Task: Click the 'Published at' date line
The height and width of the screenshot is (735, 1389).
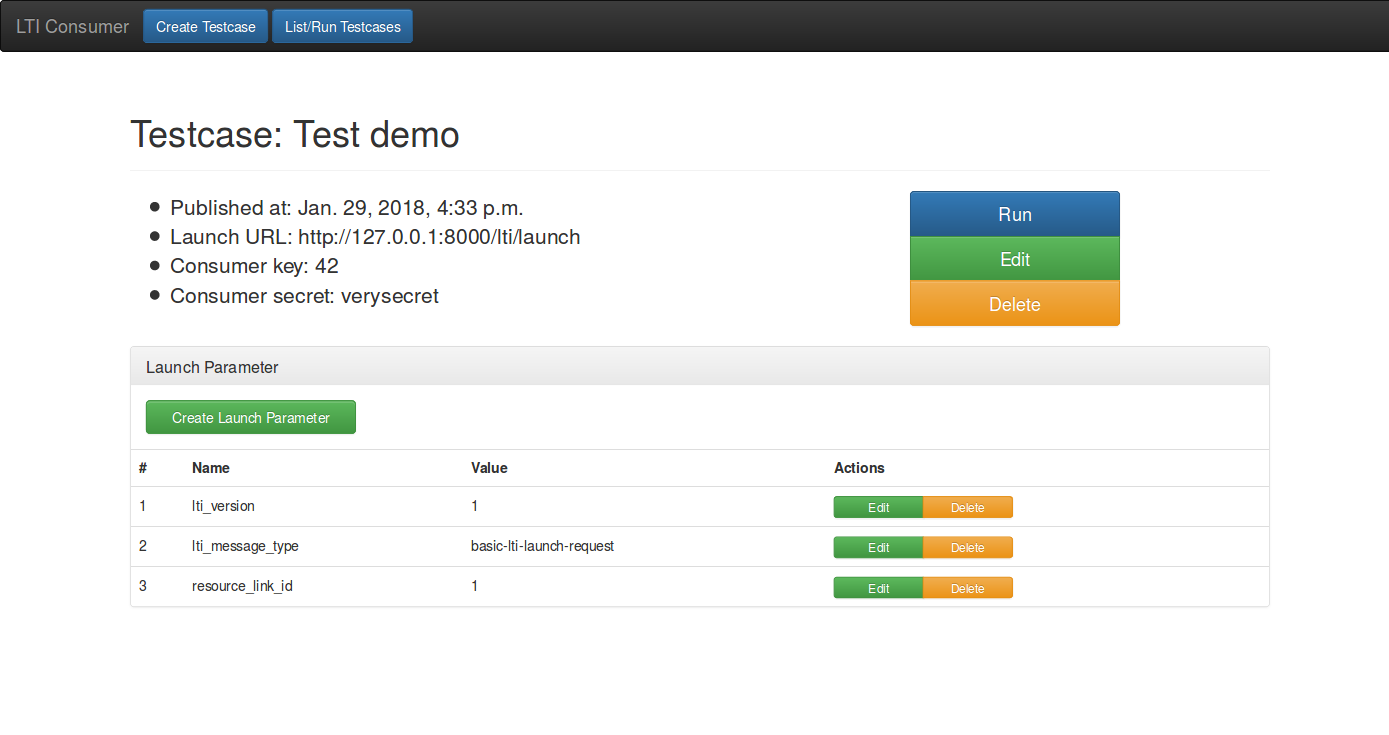Action: (347, 208)
